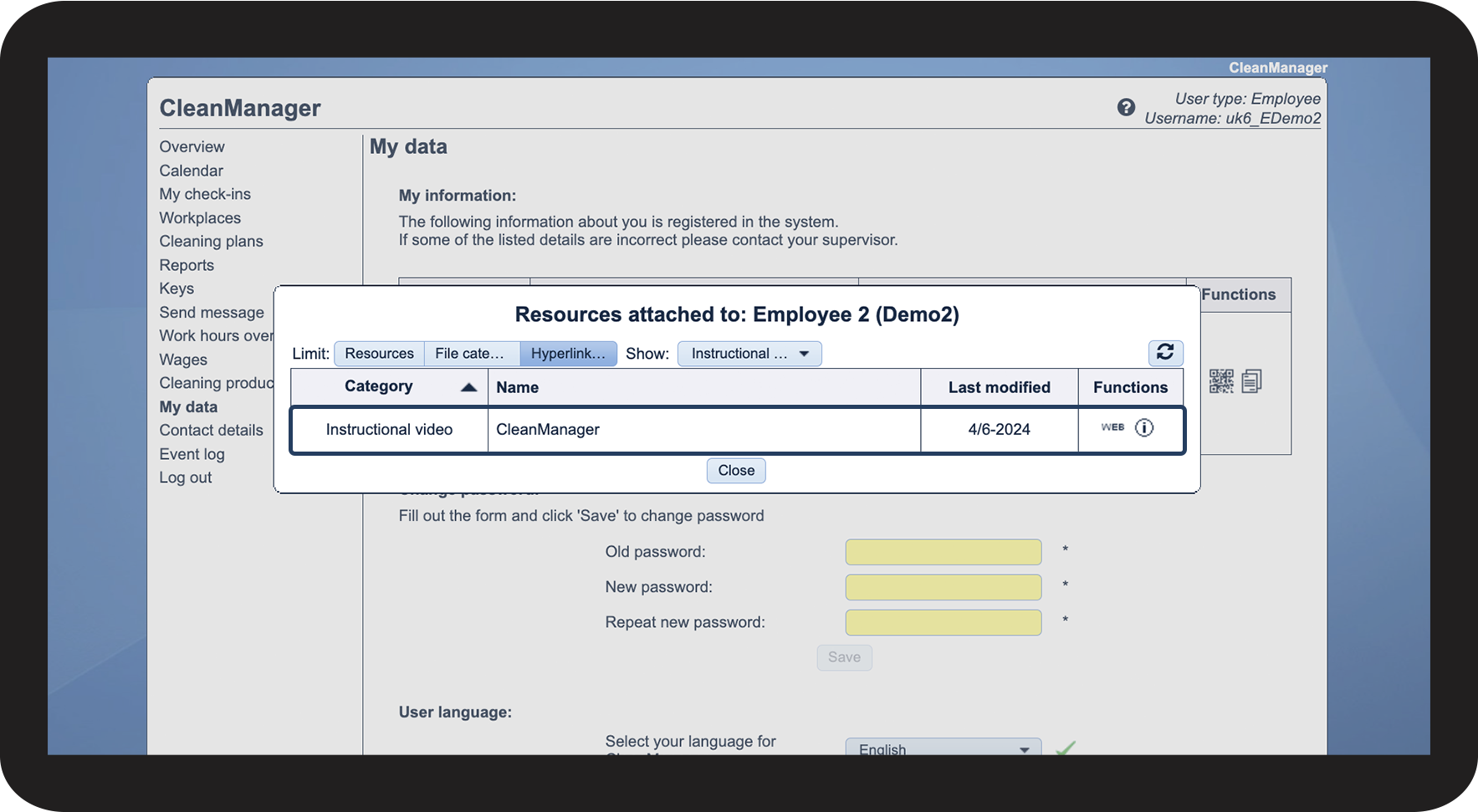Select Log out in the sidebar

[x=186, y=477]
